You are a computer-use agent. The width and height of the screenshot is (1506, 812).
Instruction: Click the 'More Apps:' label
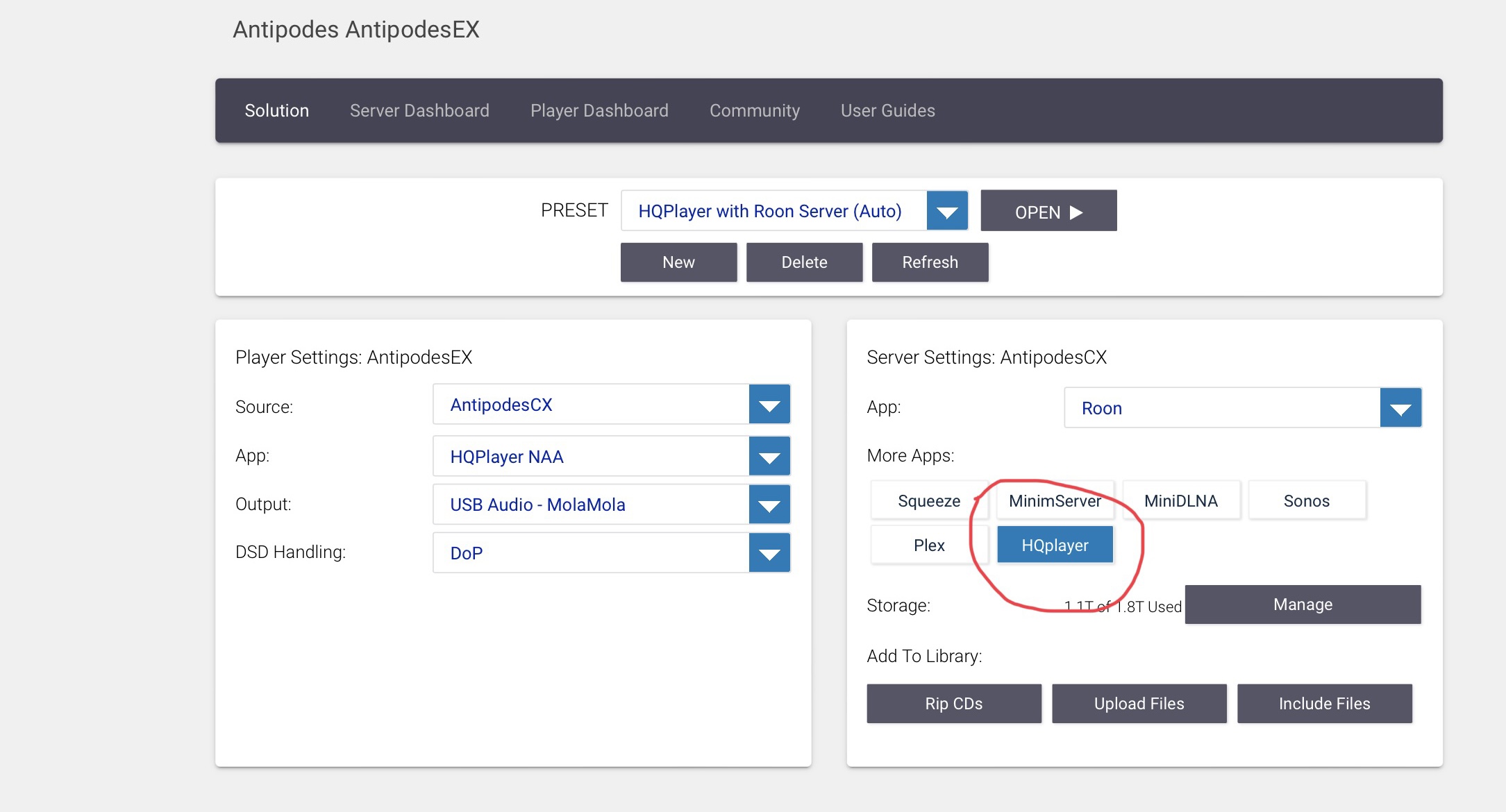[x=910, y=455]
